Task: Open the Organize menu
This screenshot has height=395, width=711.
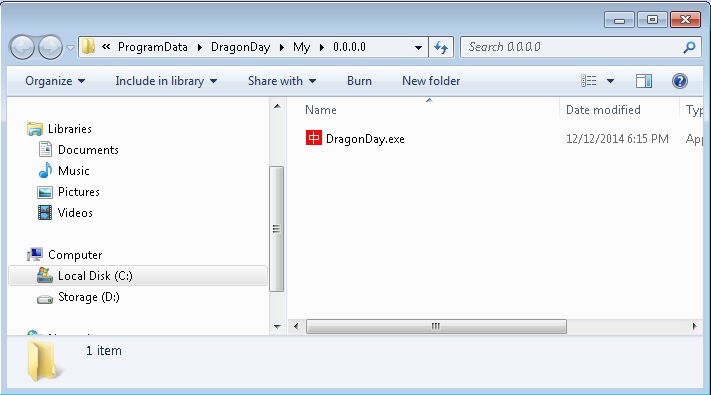Action: pos(55,81)
